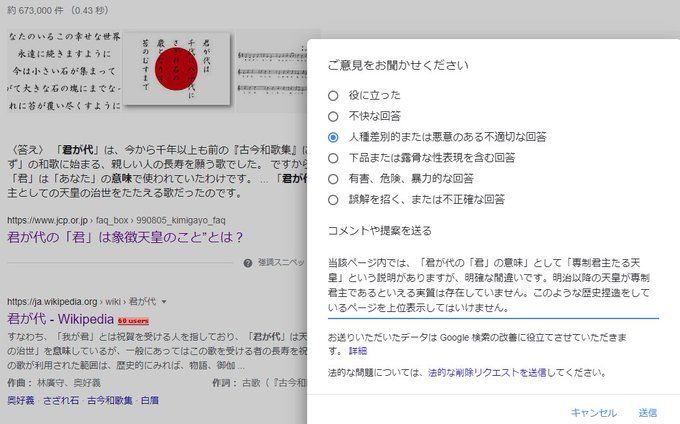Expand Wikipedia result URL dropdown arrow

coord(164,302)
